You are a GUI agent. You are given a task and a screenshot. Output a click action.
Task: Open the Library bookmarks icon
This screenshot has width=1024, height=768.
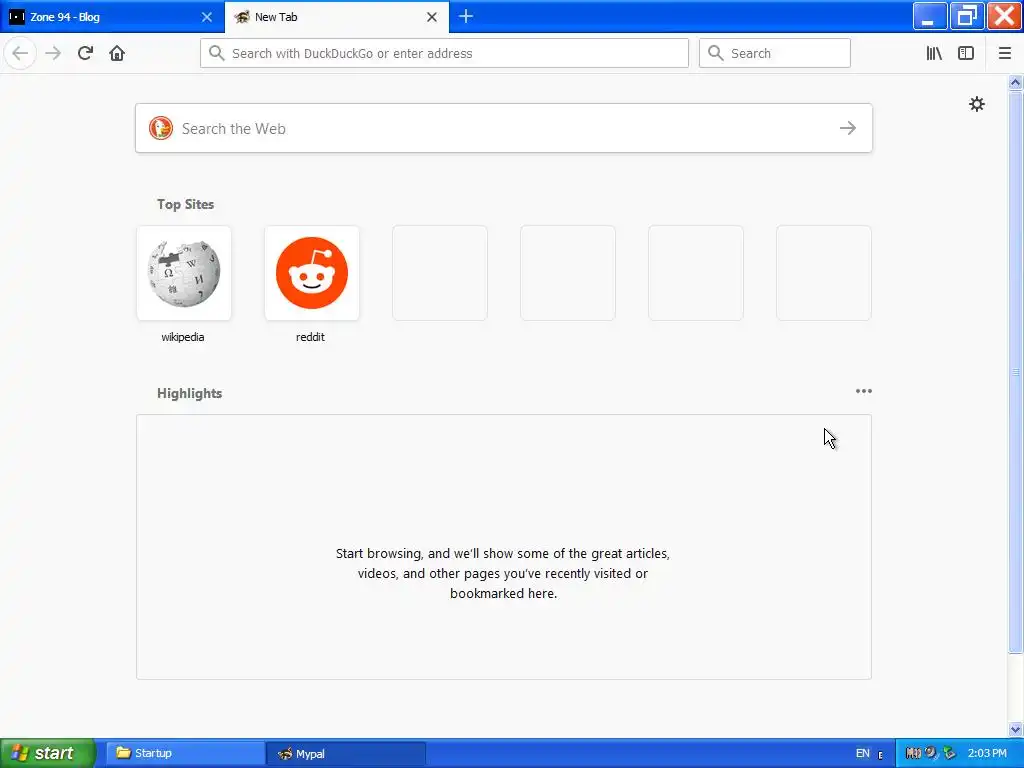point(934,53)
